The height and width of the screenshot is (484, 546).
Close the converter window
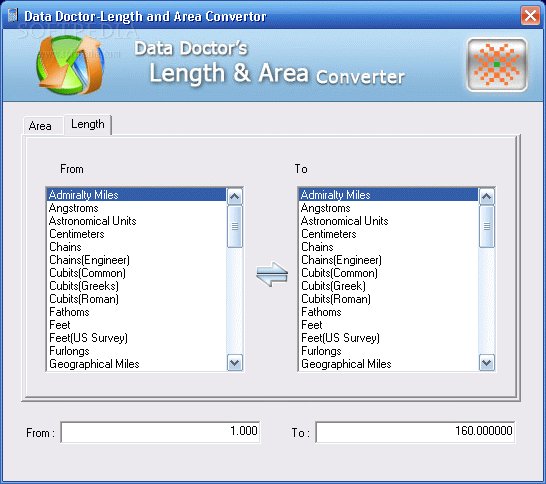[530, 16]
